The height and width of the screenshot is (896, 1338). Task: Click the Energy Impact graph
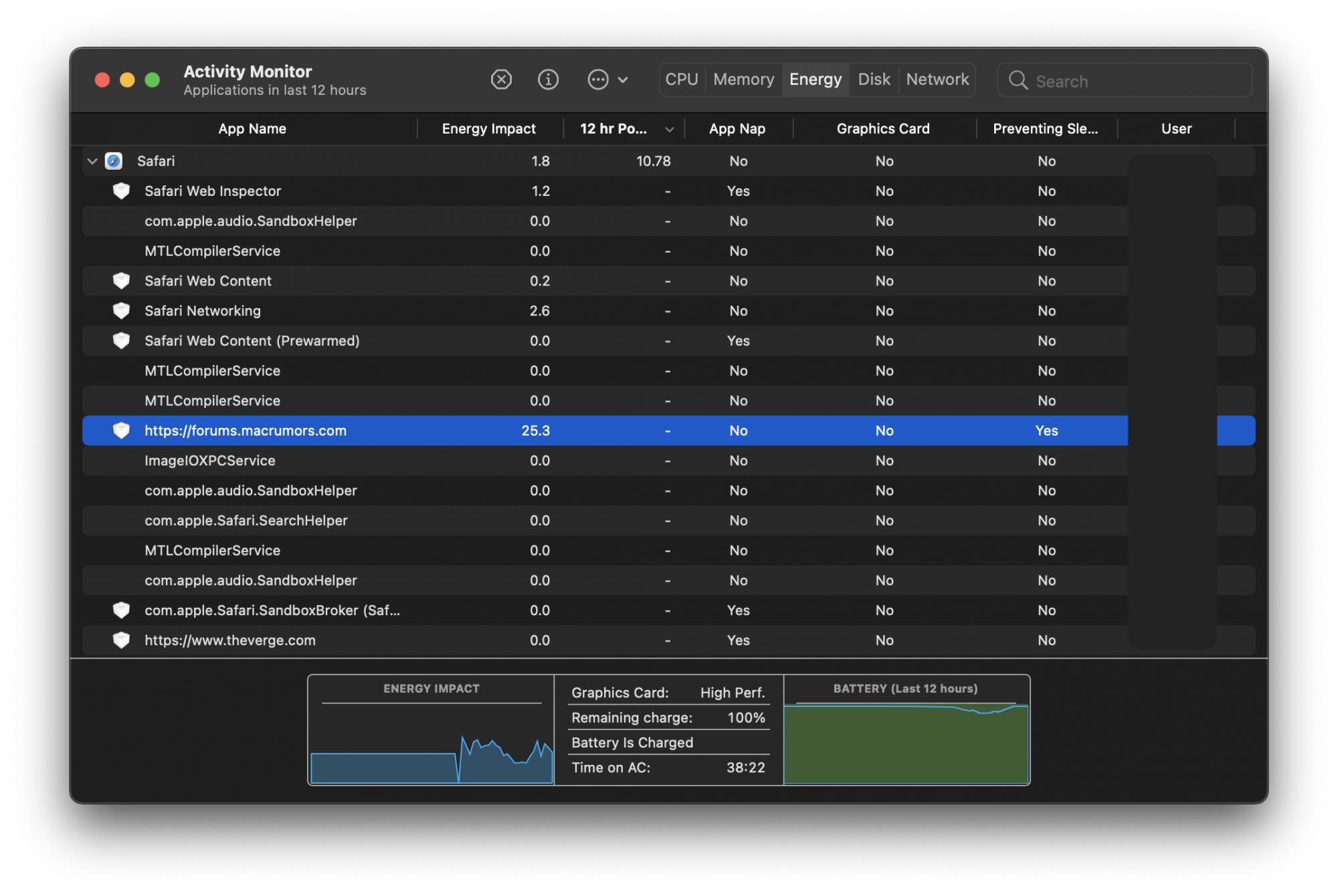coord(432,730)
